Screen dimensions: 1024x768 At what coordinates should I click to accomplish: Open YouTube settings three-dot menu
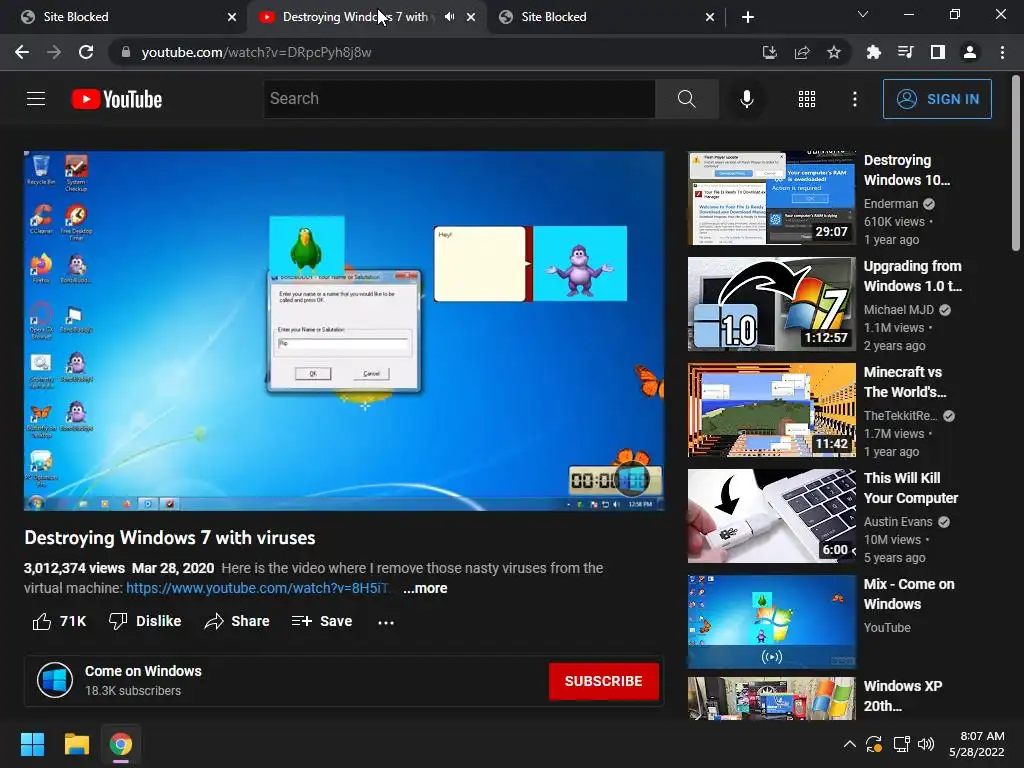click(854, 99)
